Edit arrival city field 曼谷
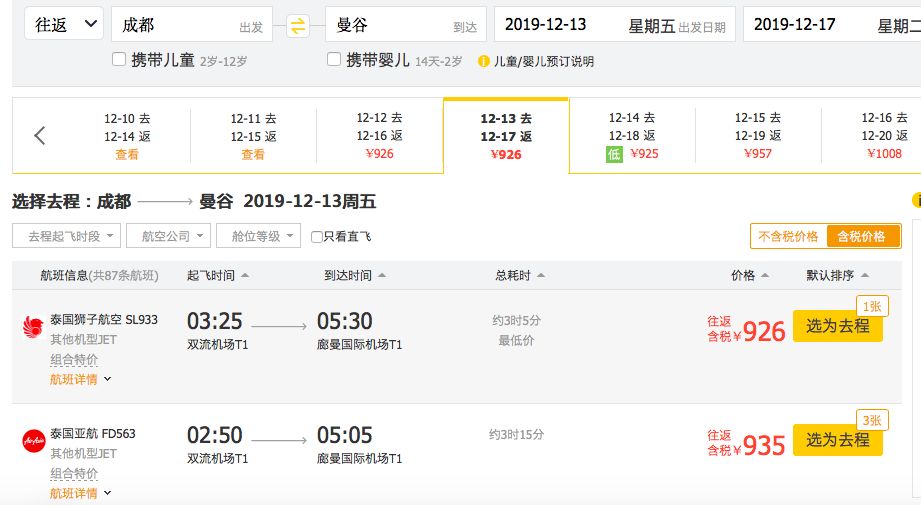Screen dimensions: 921x505 [405, 24]
